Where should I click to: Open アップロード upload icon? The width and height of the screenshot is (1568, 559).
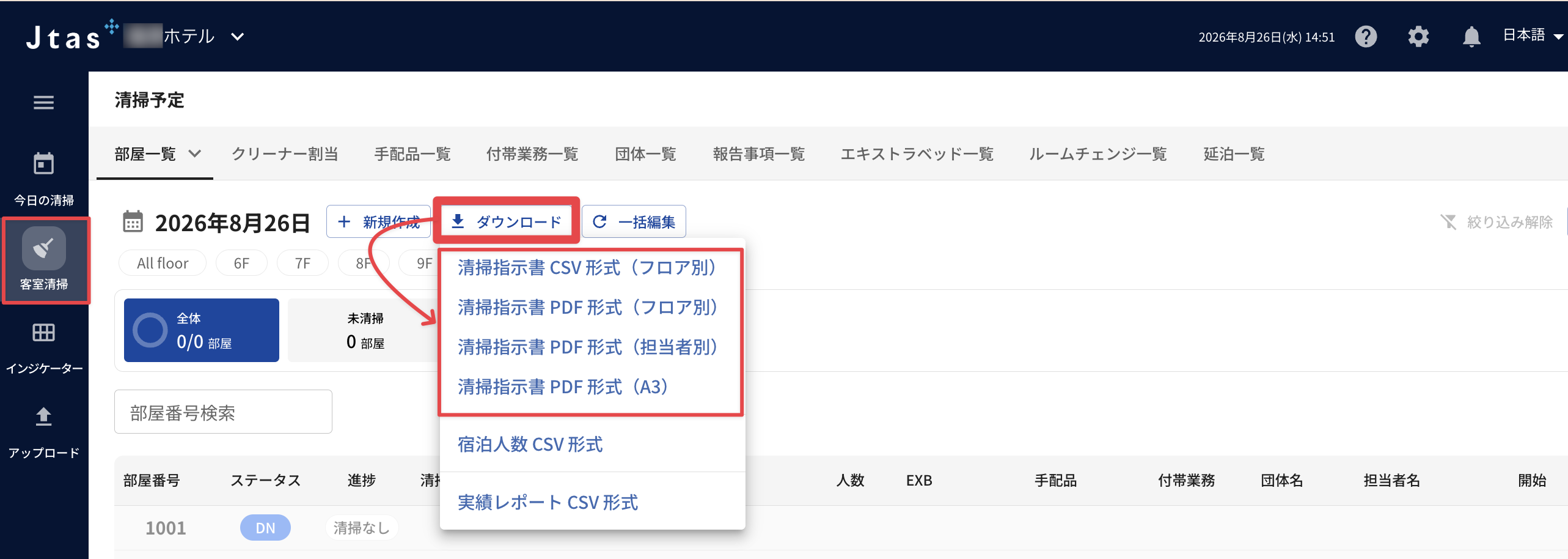pyautogui.click(x=43, y=416)
